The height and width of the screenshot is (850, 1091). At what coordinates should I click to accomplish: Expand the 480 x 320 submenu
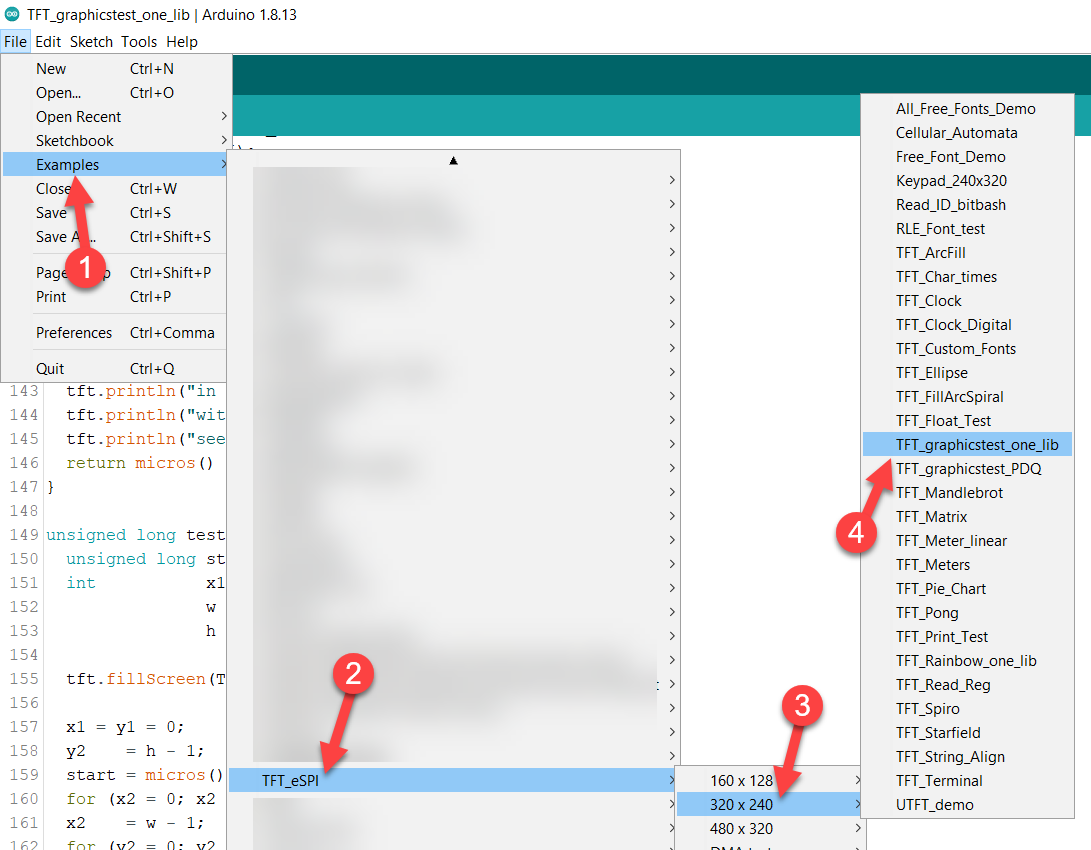coord(770,828)
